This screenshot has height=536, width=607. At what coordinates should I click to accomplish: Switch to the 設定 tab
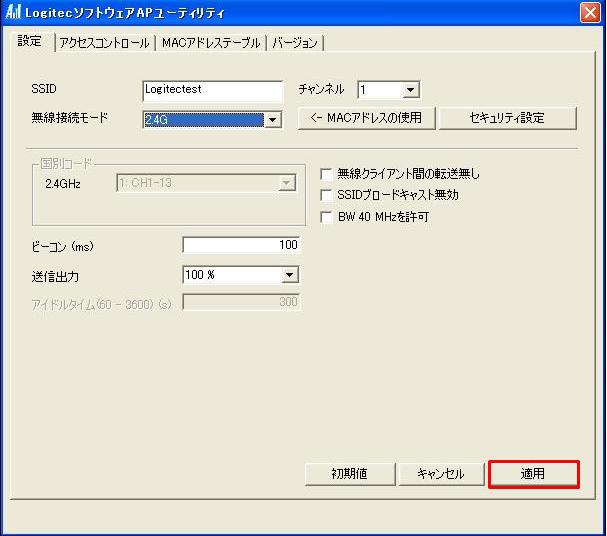[x=30, y=41]
